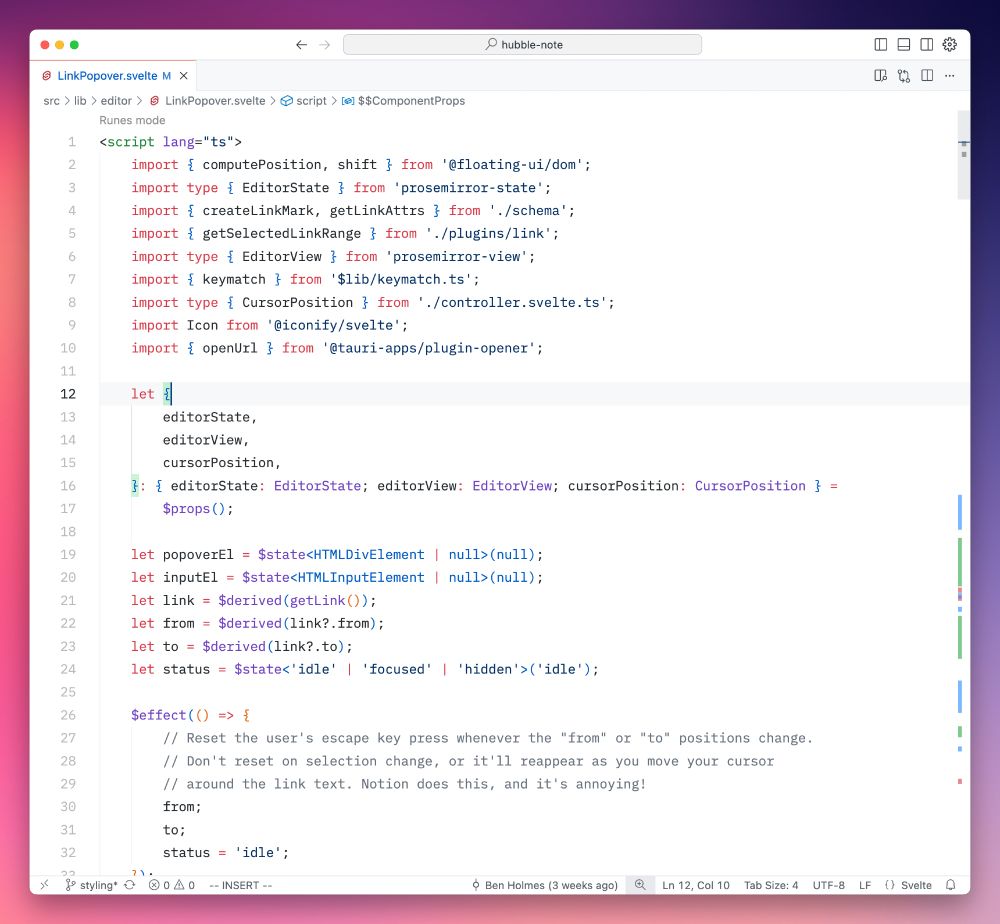Click the <script lang="ts"> opening tag

tap(170, 142)
